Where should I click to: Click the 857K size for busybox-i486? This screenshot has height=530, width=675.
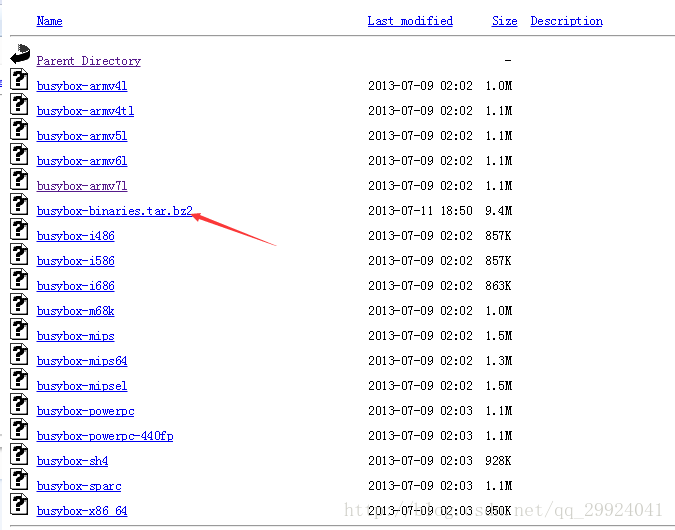tap(498, 236)
